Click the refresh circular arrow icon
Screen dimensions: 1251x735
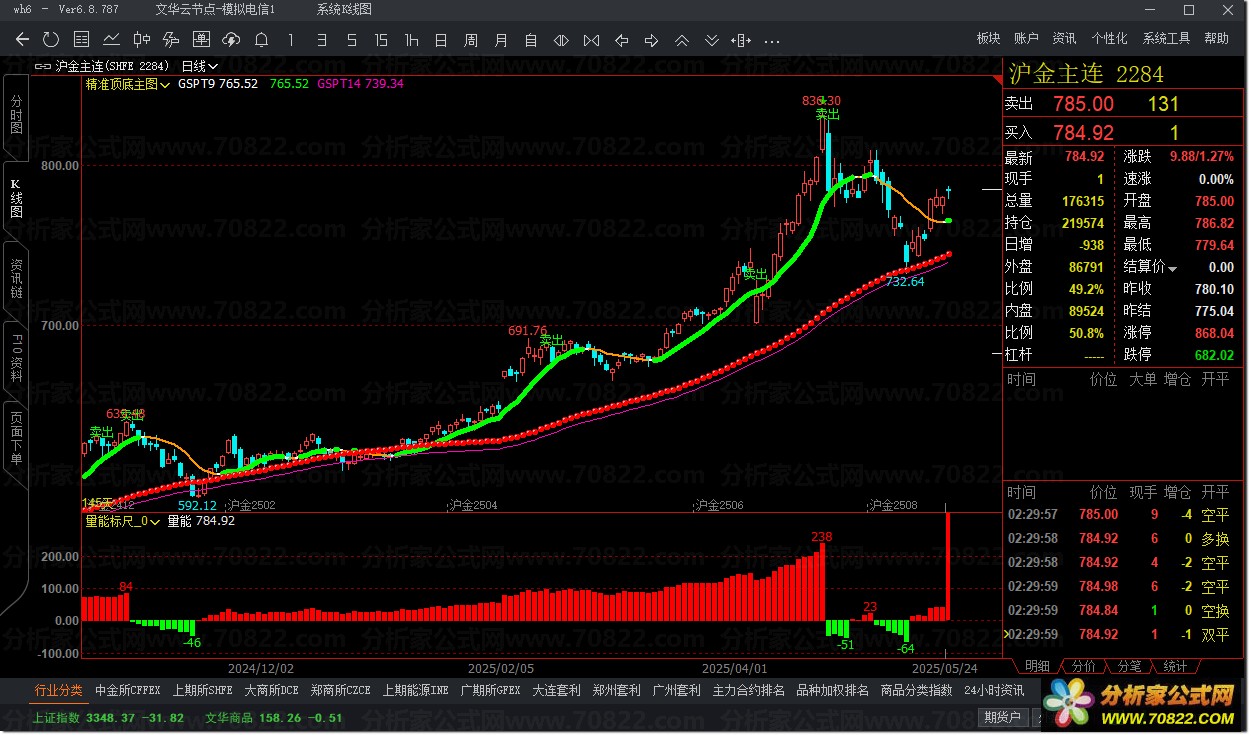tap(51, 40)
